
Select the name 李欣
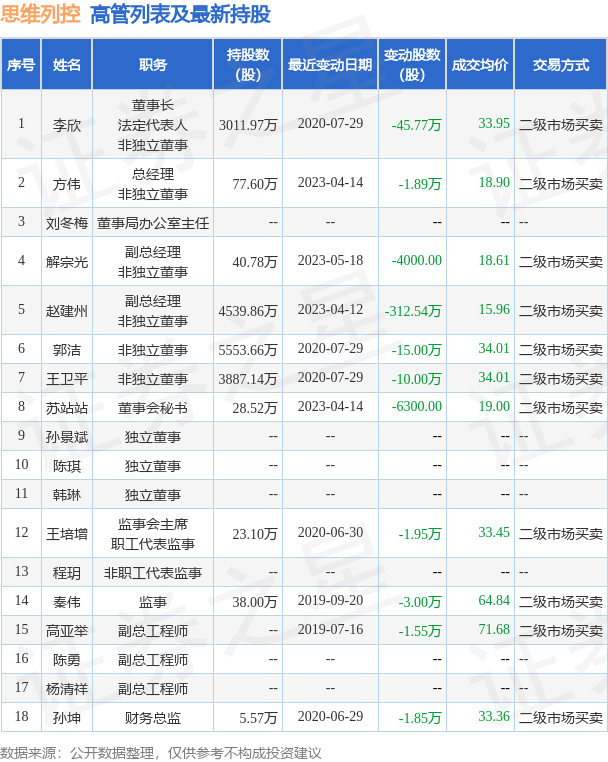point(67,125)
